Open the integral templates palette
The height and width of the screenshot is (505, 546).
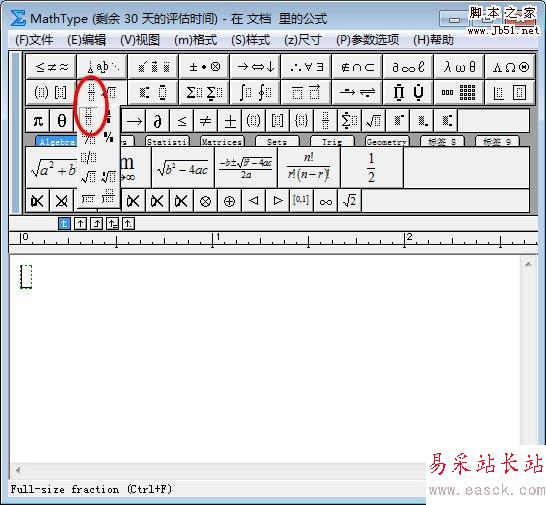pos(255,92)
